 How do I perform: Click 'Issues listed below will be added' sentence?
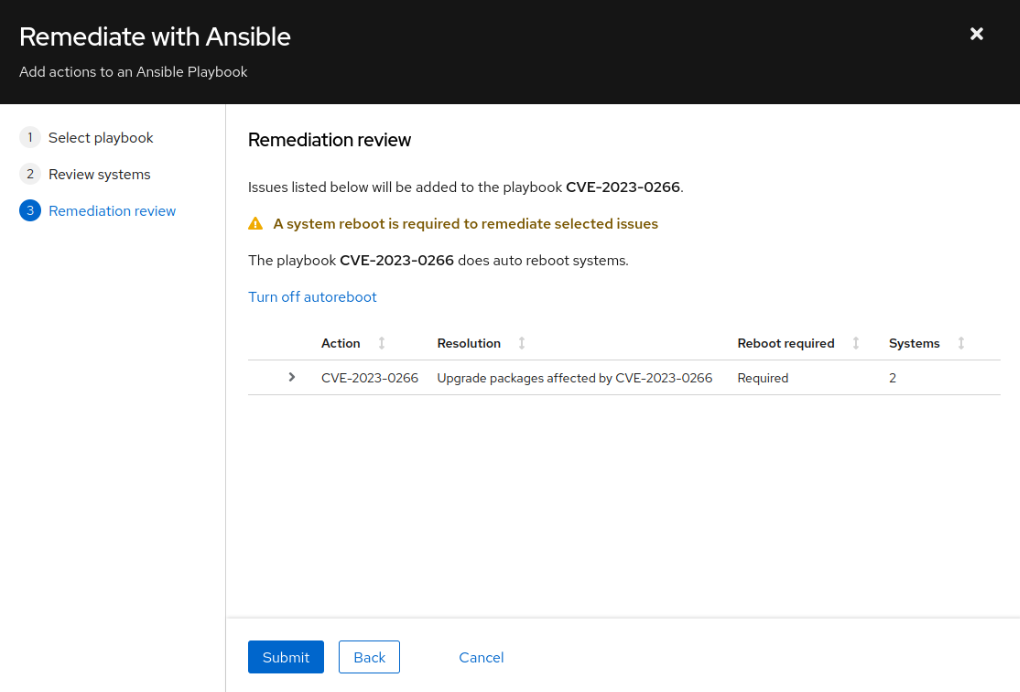pos(466,187)
